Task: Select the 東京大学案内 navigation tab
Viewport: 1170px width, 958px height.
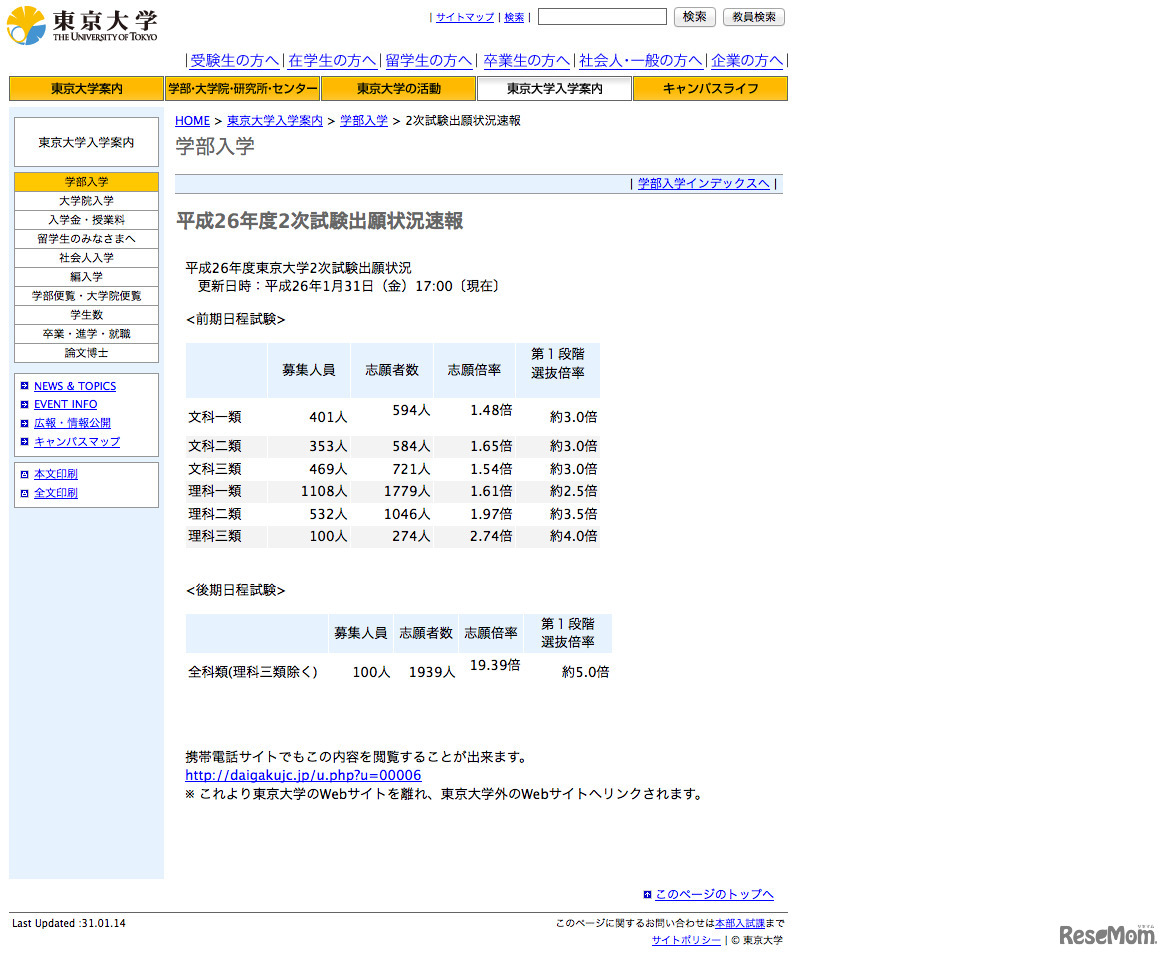Action: click(x=86, y=89)
